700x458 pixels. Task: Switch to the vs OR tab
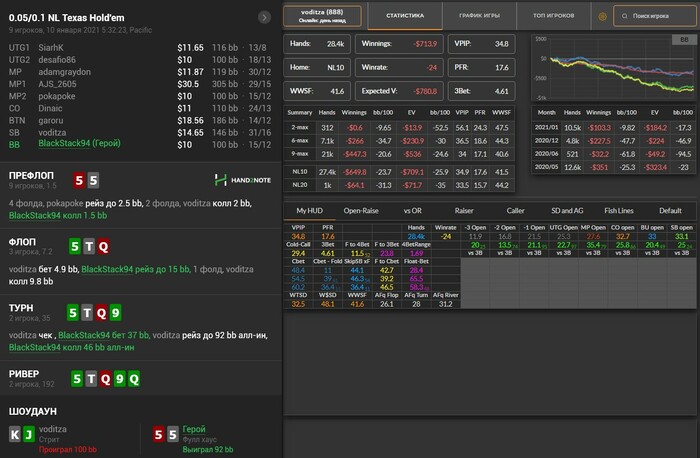point(412,211)
